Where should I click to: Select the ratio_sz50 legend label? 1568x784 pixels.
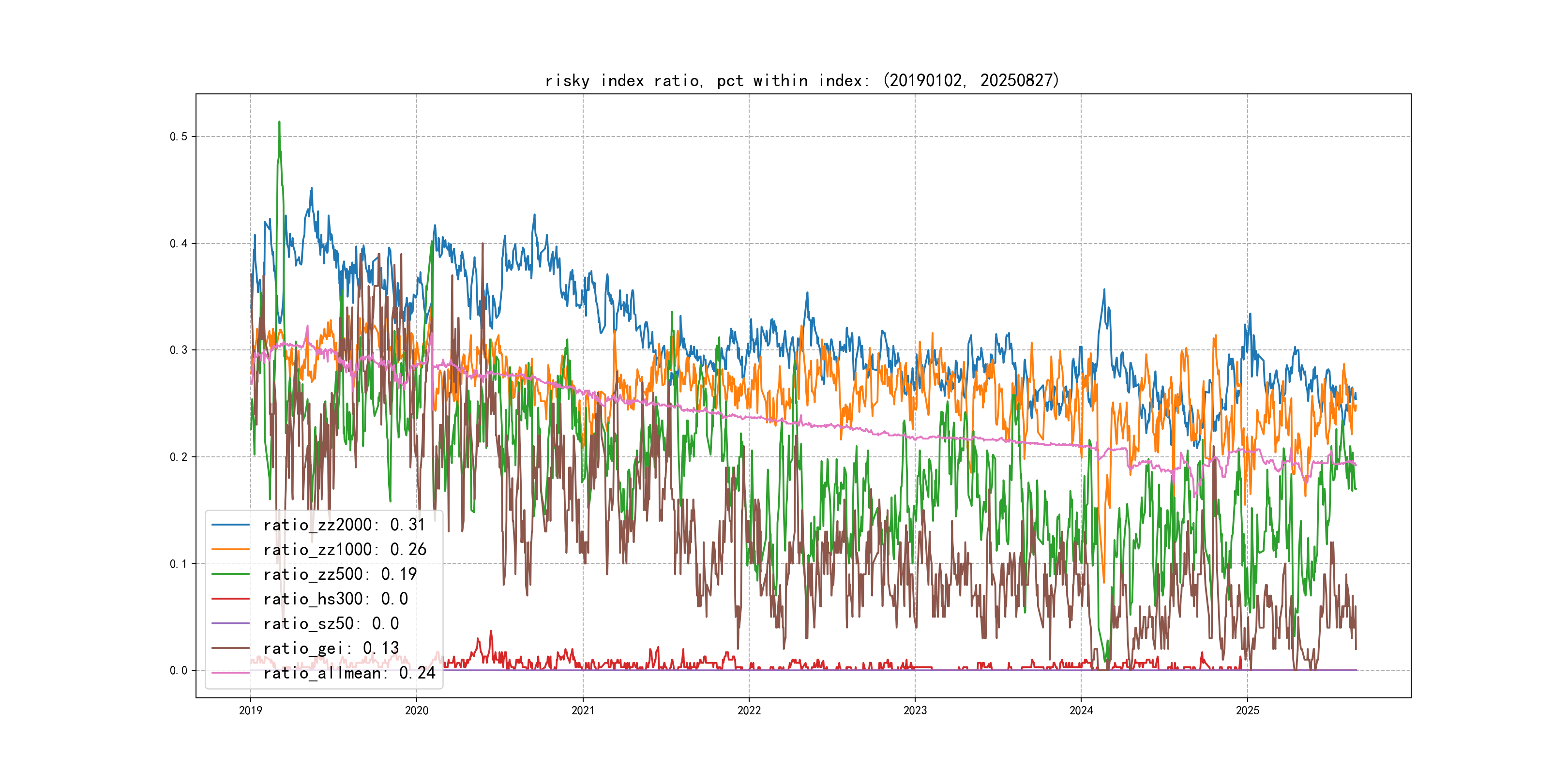(331, 623)
